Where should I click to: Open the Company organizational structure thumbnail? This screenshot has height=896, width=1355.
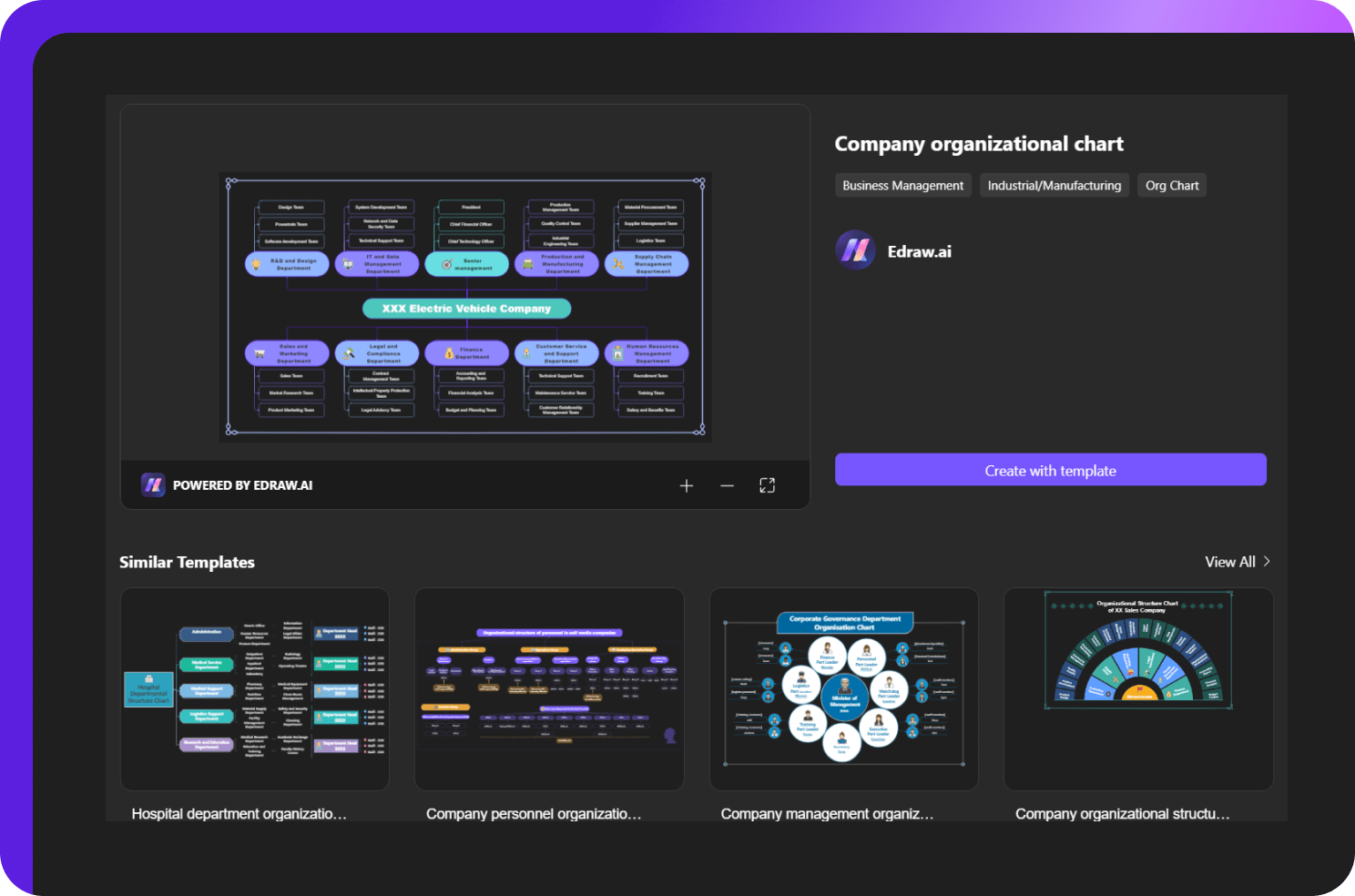(1138, 689)
